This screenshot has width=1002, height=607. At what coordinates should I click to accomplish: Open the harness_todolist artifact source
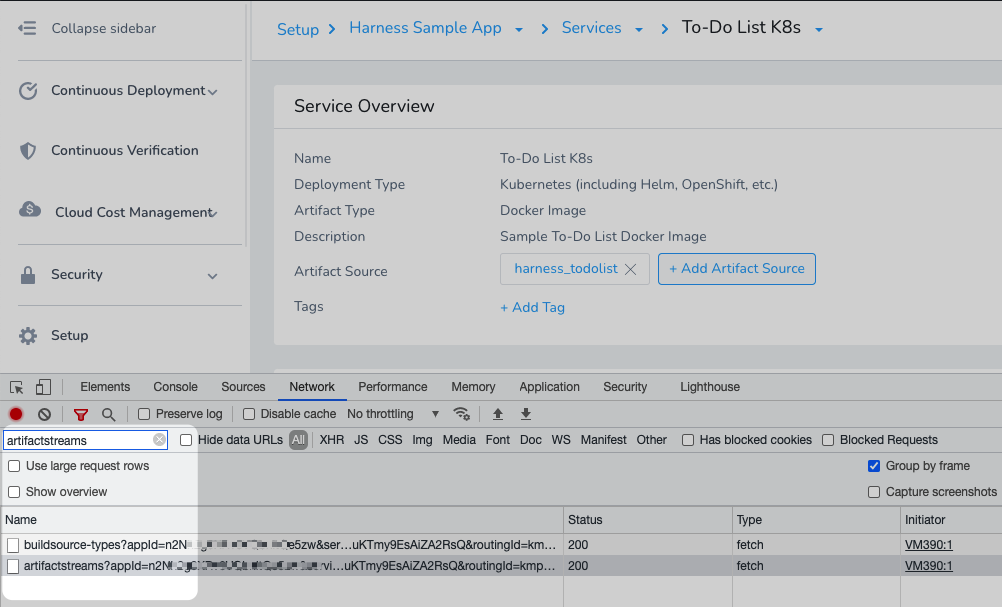coord(566,268)
